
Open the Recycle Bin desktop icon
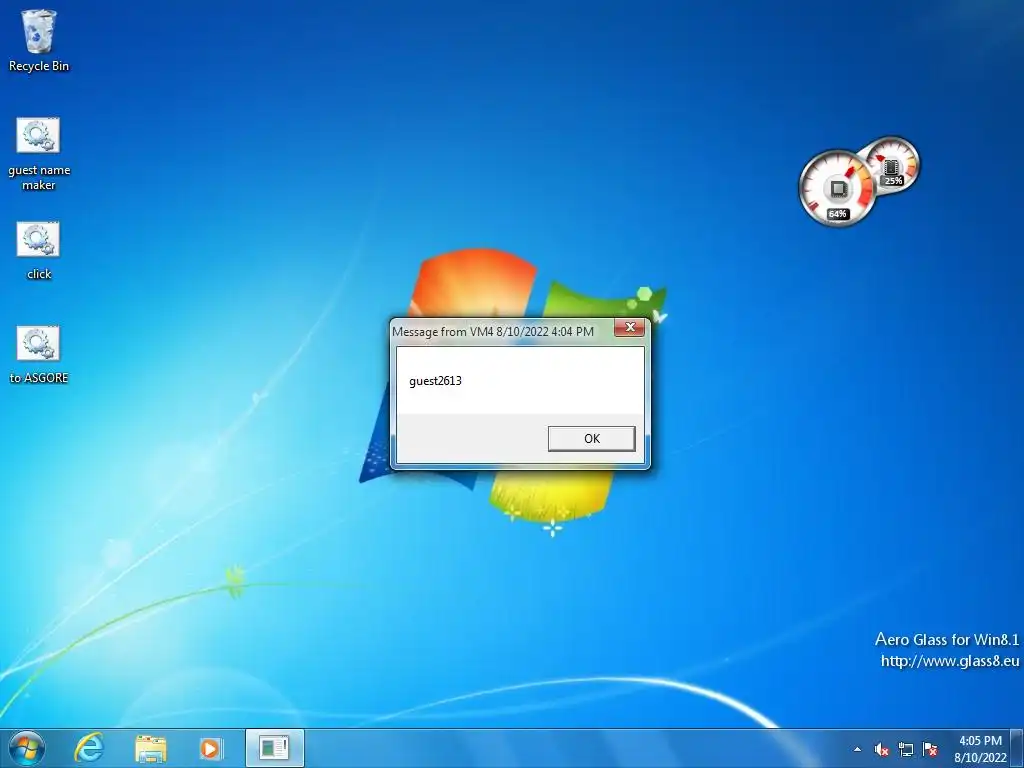tap(39, 40)
